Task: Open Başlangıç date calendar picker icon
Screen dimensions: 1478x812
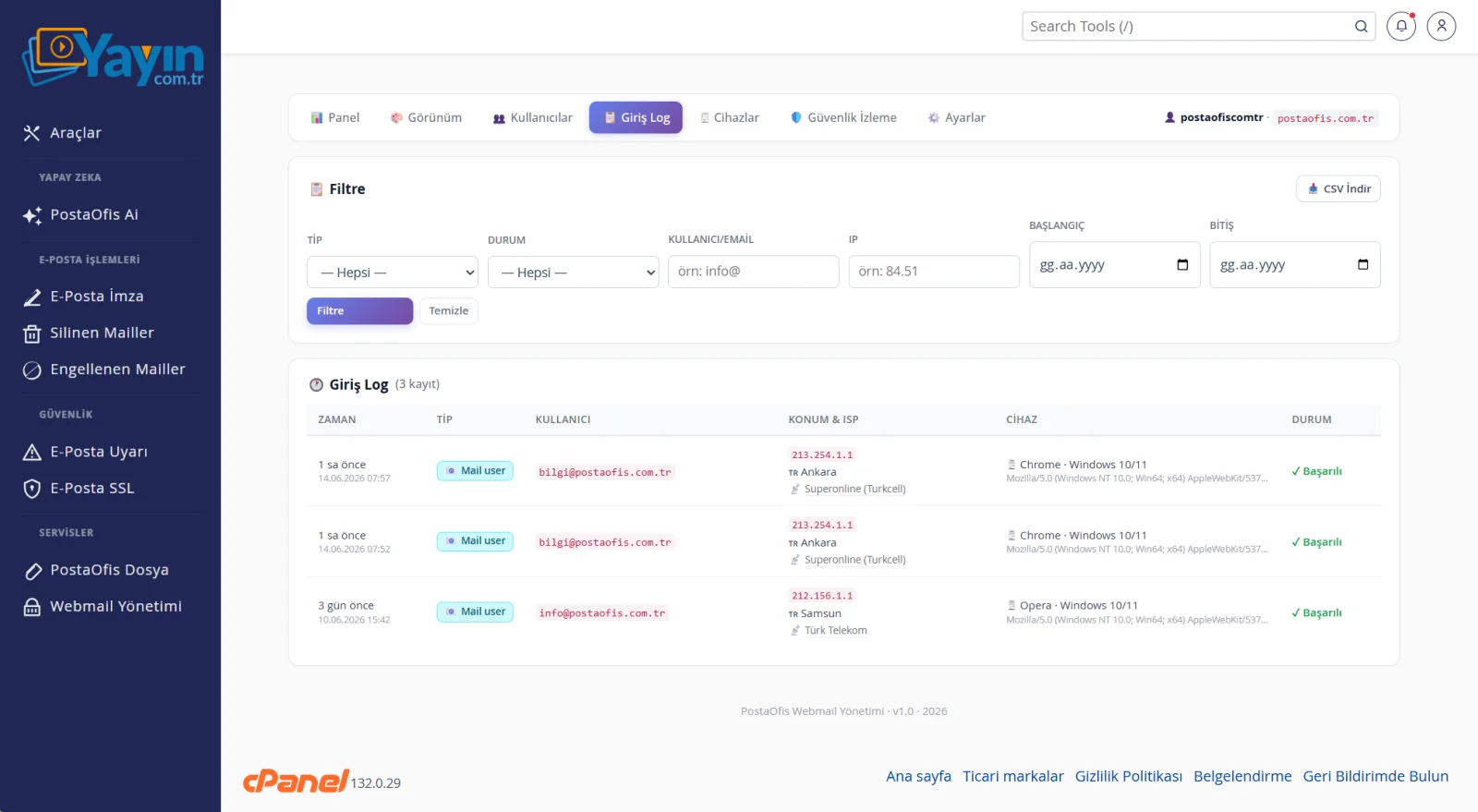Action: click(1182, 265)
